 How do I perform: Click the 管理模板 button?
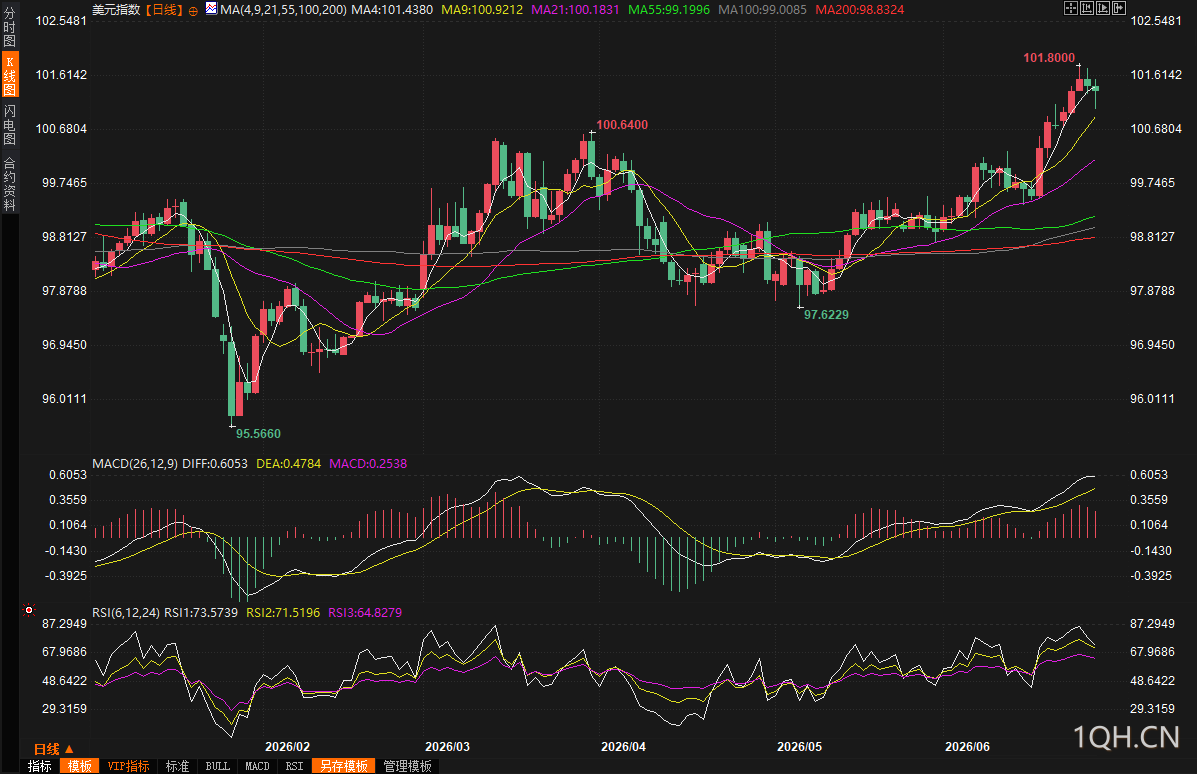pyautogui.click(x=408, y=766)
